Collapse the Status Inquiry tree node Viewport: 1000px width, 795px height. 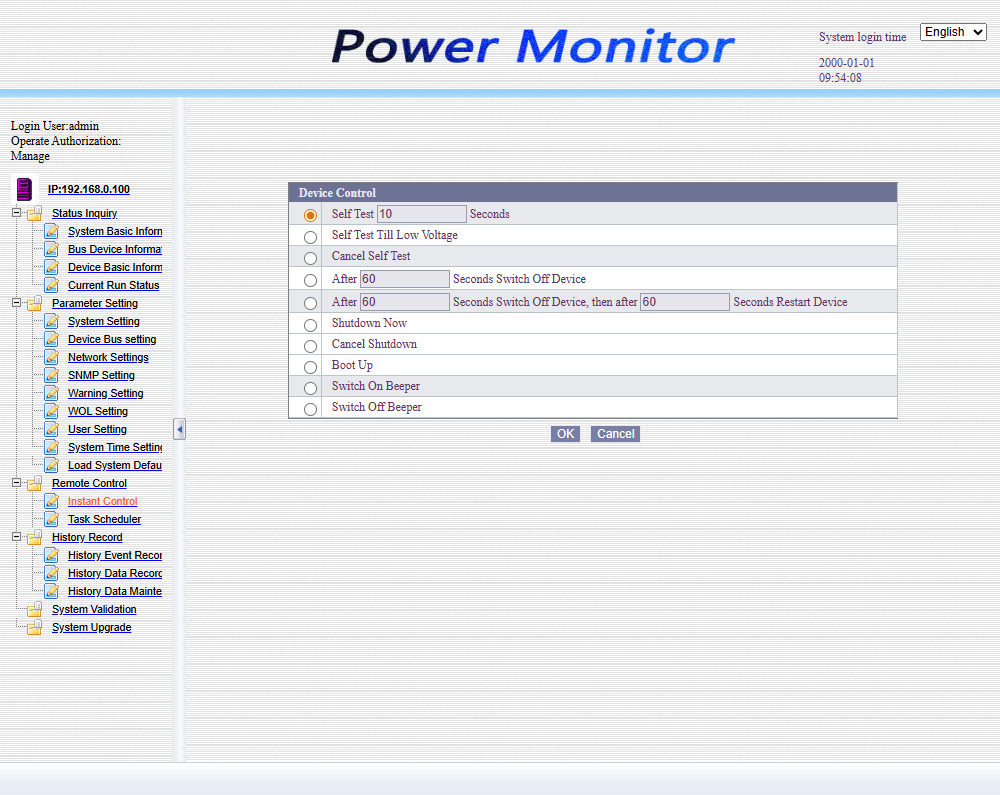tap(16, 213)
